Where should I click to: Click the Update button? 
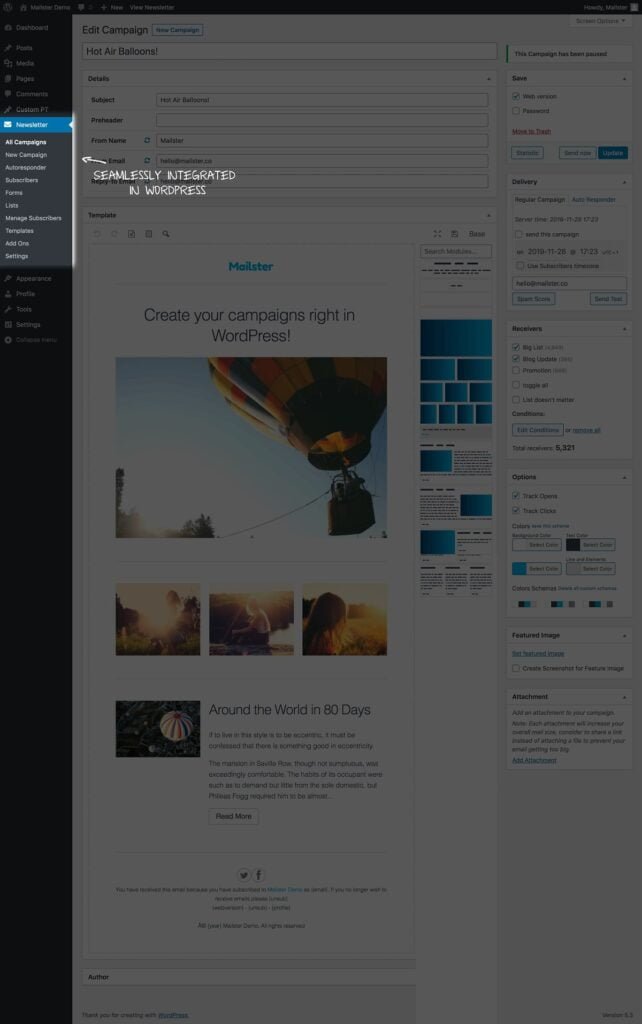612,153
